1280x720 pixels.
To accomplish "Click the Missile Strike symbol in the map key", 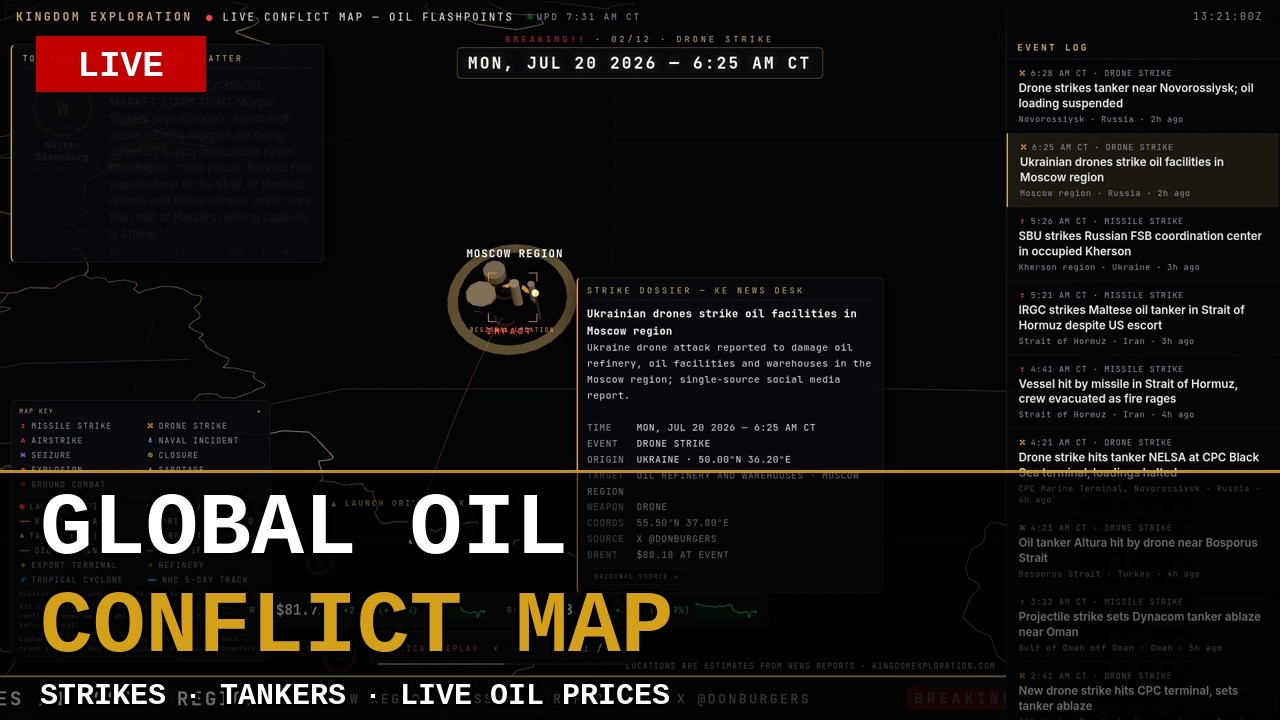I will pos(23,426).
